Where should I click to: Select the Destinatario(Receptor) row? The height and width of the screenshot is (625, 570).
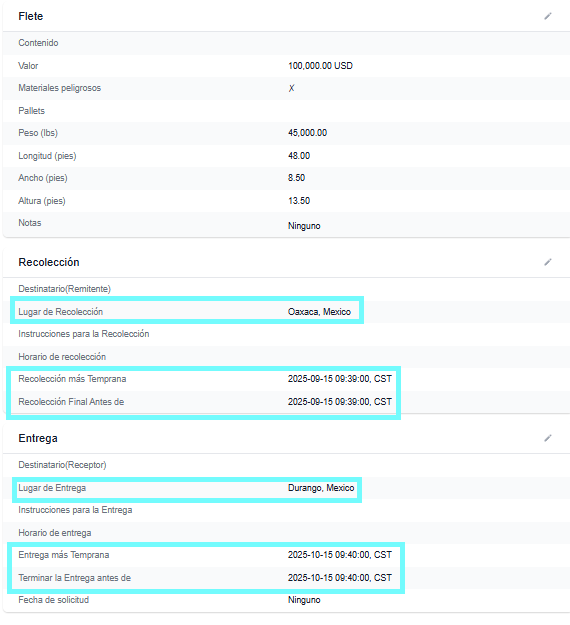click(286, 465)
